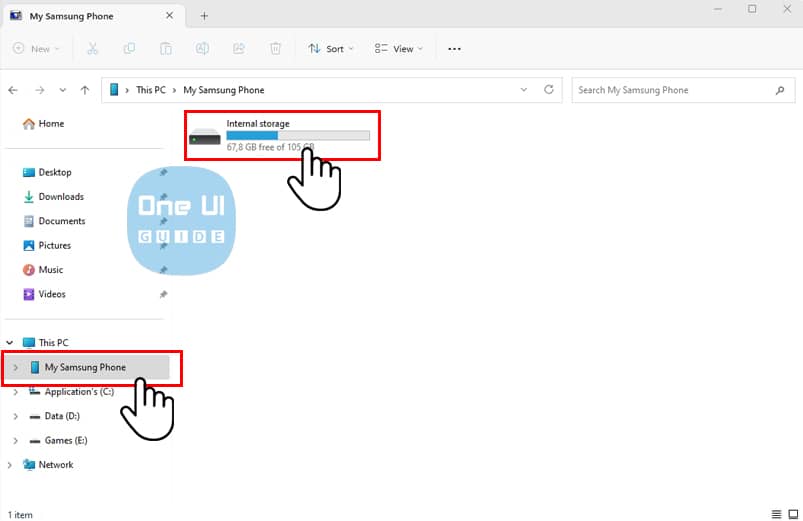Click the Cut scissors icon in toolbar

click(93, 48)
